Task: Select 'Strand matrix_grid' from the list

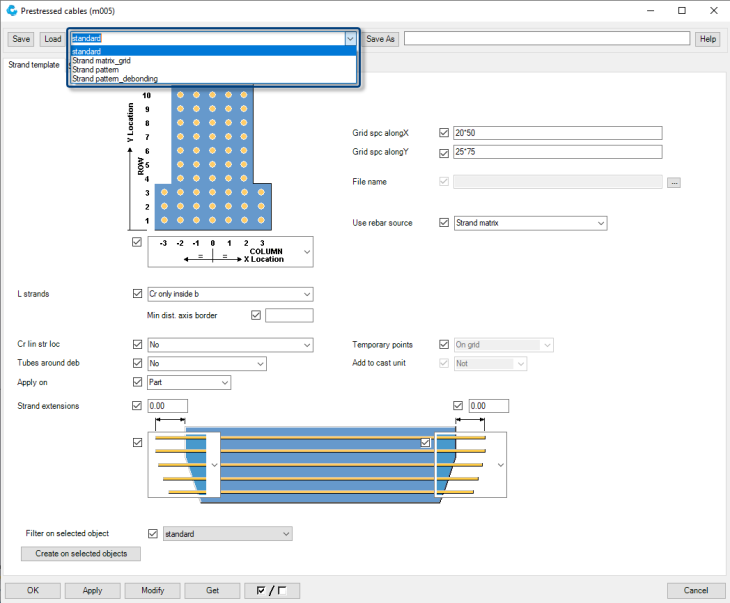Action: point(101,60)
